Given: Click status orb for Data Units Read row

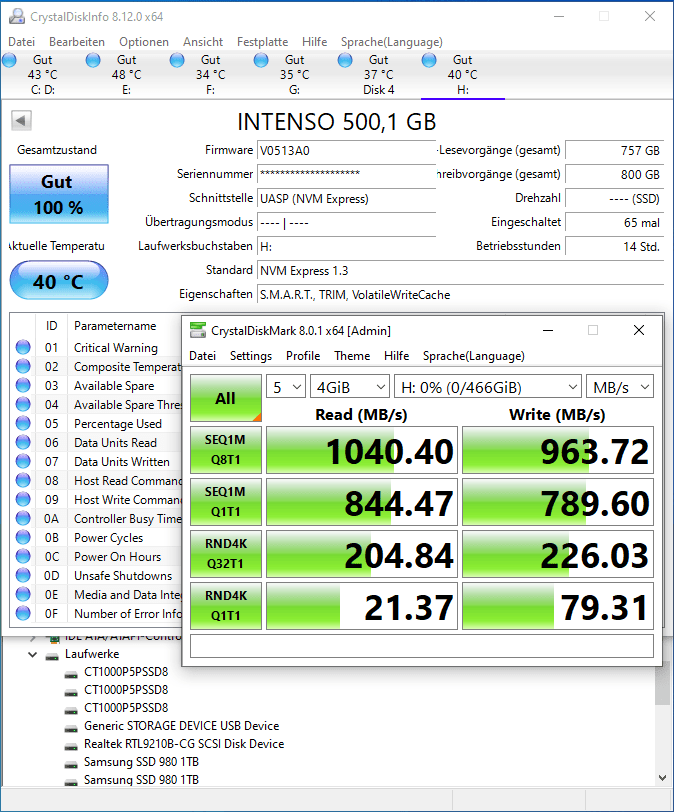Looking at the screenshot, I should click(x=23, y=442).
